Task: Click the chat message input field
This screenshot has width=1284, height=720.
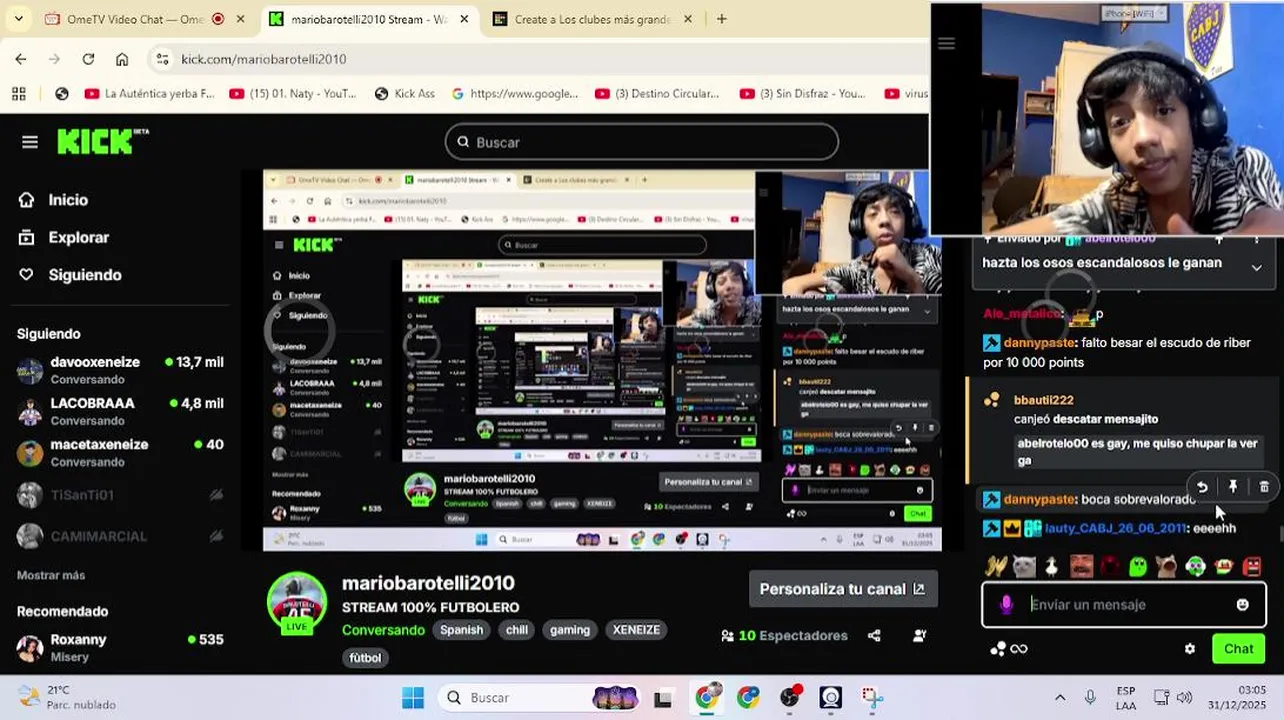Action: pos(1126,605)
